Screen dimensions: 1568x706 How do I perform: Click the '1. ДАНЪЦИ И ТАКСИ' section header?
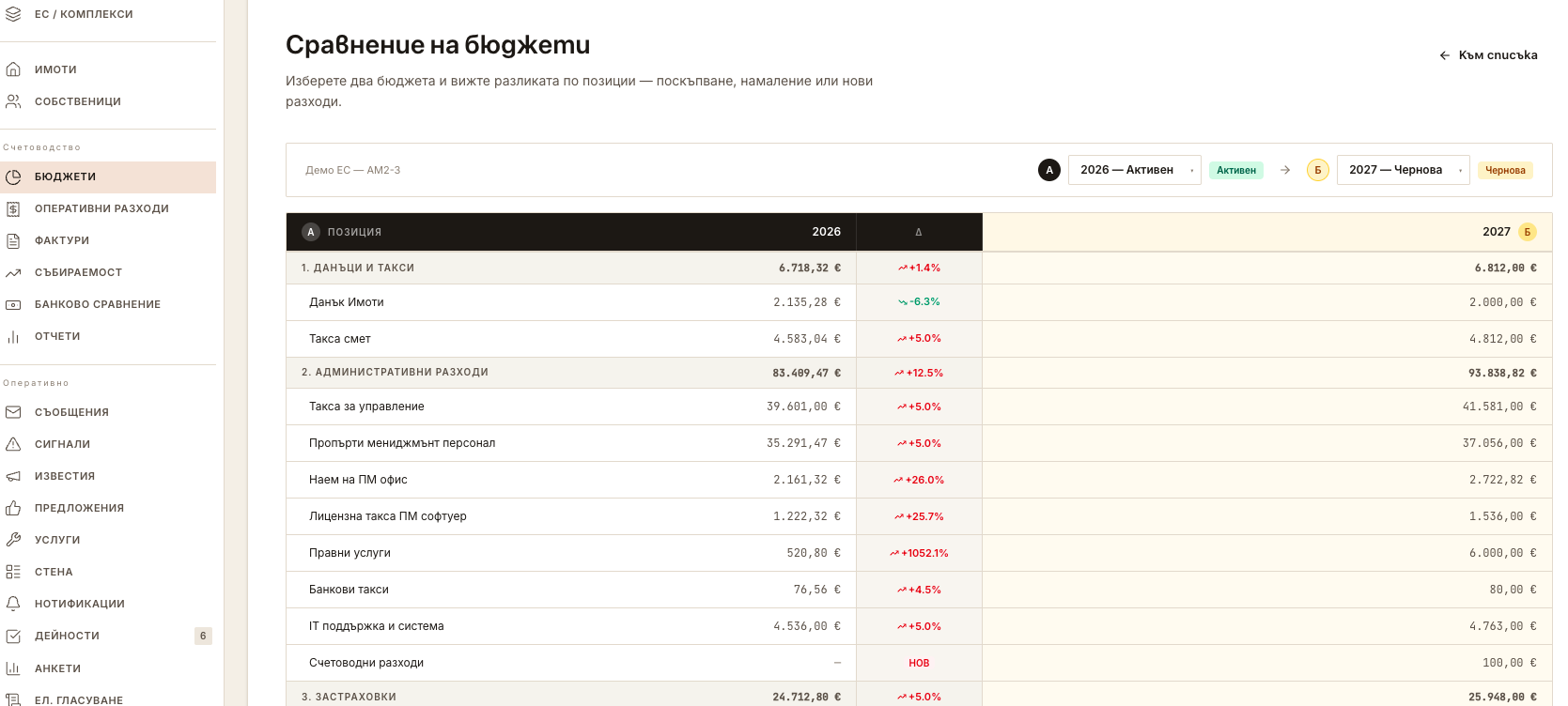point(358,269)
